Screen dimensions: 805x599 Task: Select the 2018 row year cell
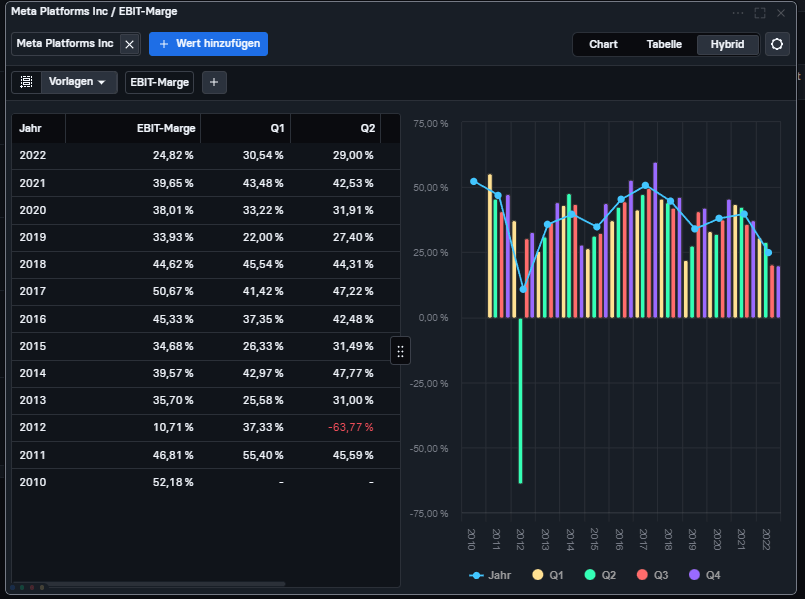point(33,264)
